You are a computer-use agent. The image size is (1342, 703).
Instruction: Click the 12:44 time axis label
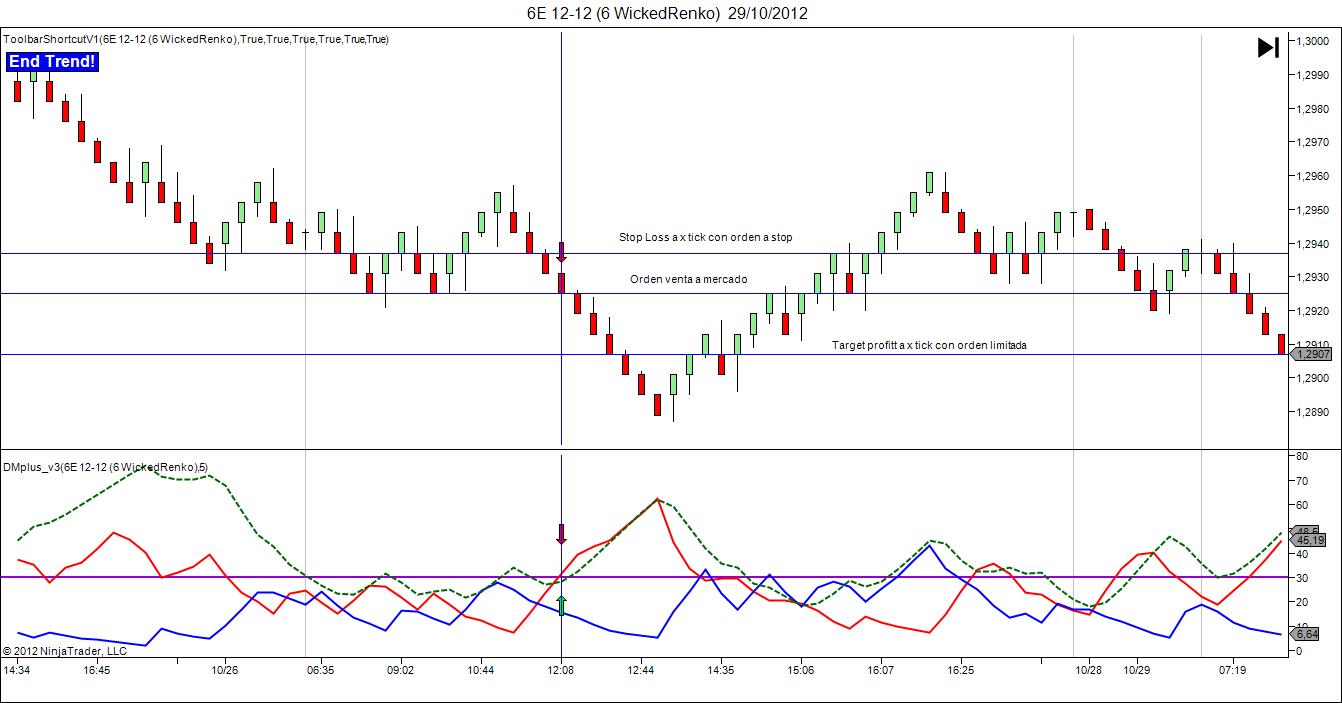[641, 670]
